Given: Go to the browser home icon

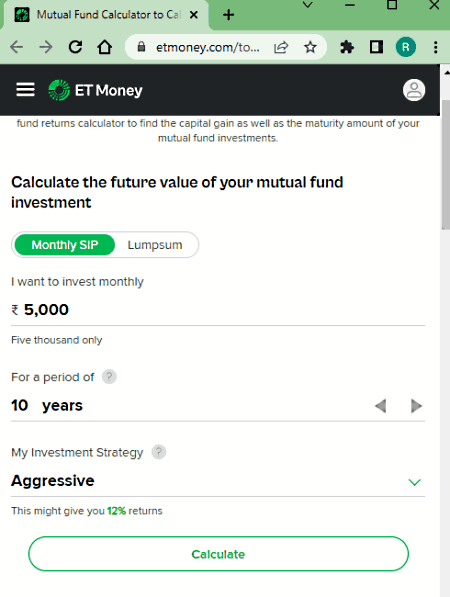Looking at the screenshot, I should [104, 47].
